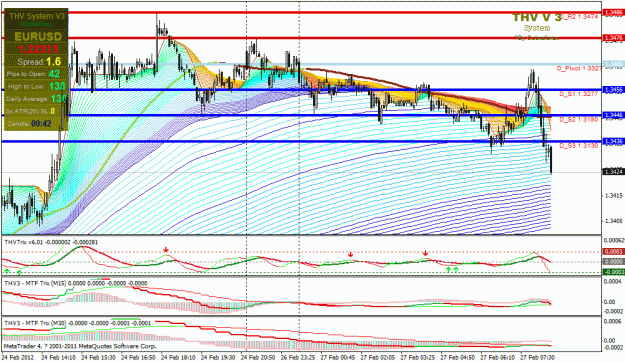
Task: Click the 24 Feb 14:10 time label
Action: (x=59, y=358)
